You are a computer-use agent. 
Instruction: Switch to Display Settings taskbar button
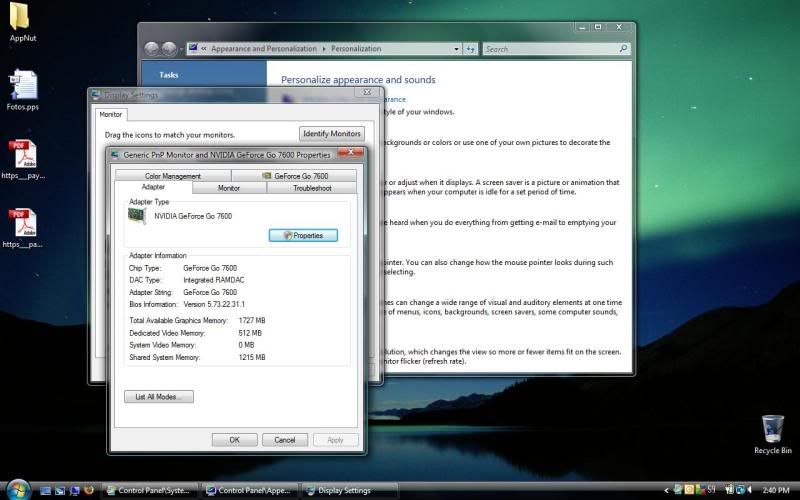(x=349, y=490)
